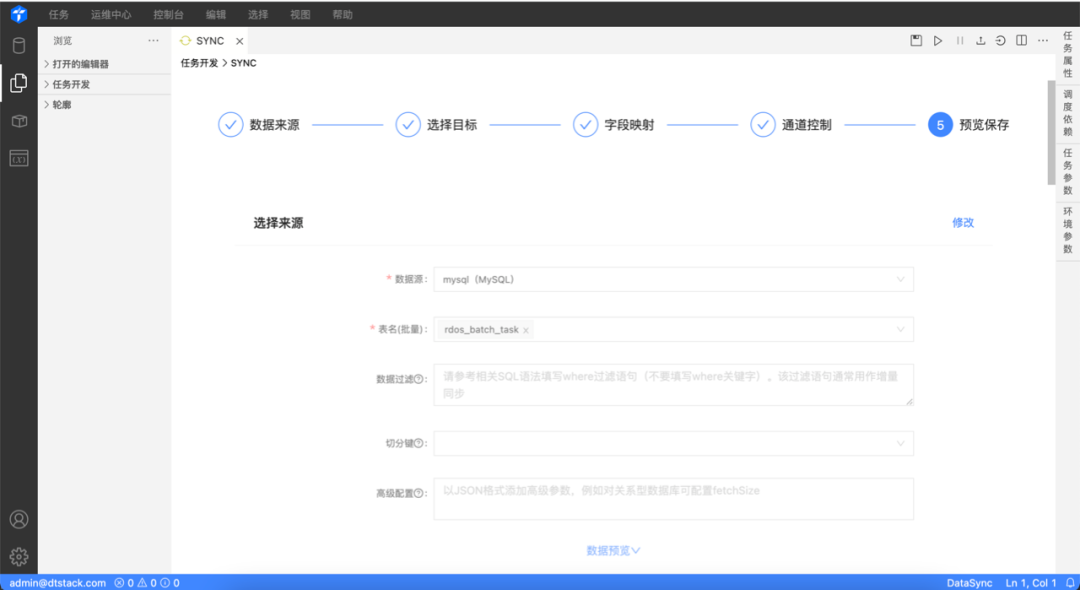Open the 数据源 mysql dropdown
The image size is (1080, 590).
674,280
